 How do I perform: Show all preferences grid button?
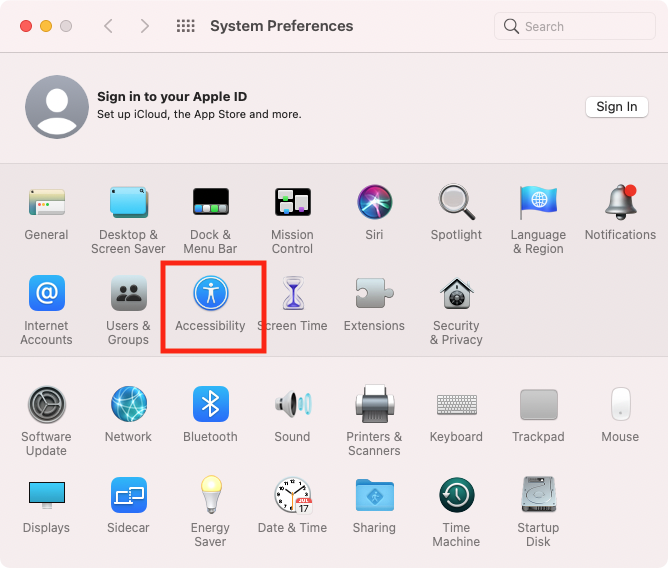tap(186, 26)
